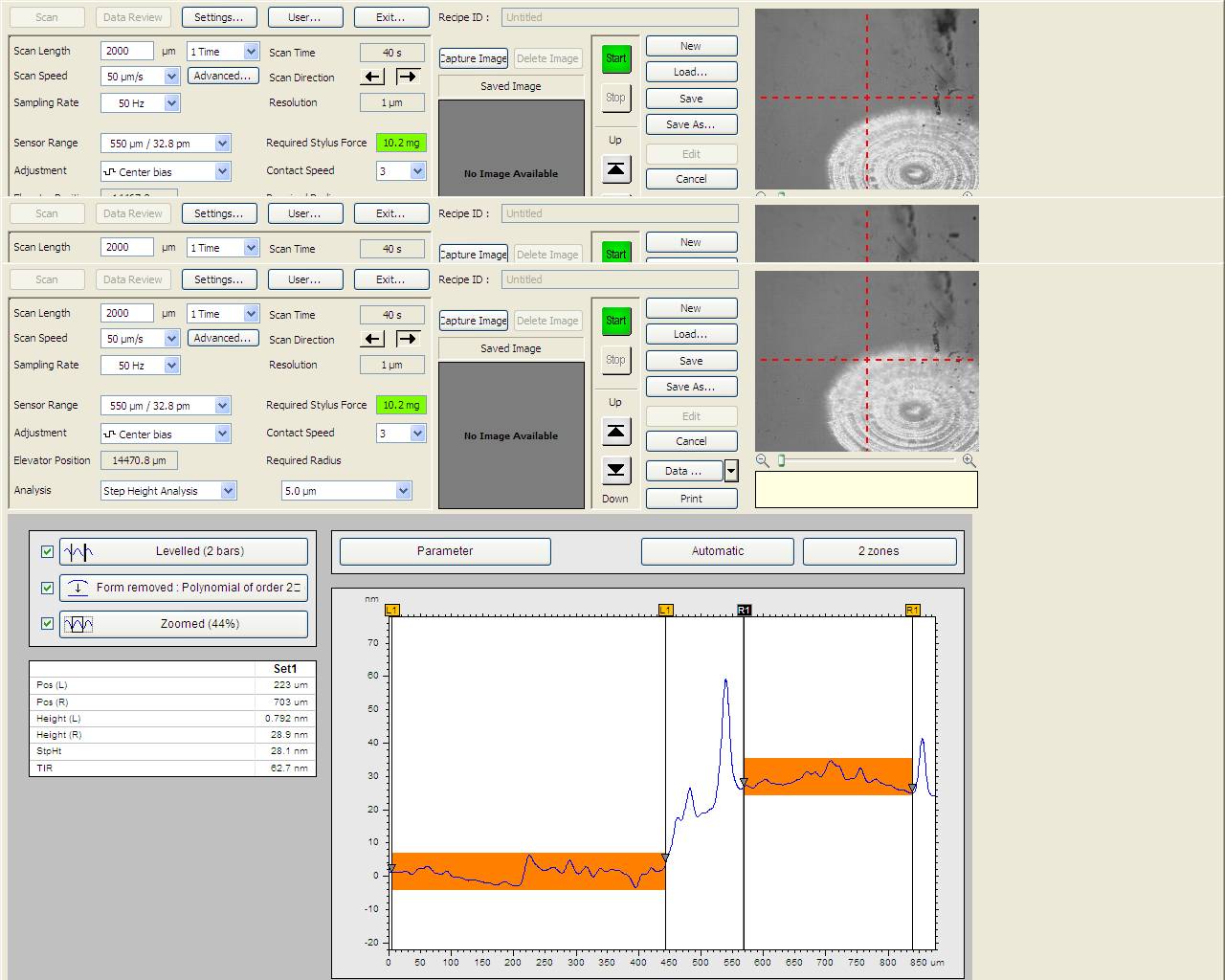Toggle the Levelled (2 bars) checkbox
Screen dimensions: 1225x980
(x=47, y=551)
